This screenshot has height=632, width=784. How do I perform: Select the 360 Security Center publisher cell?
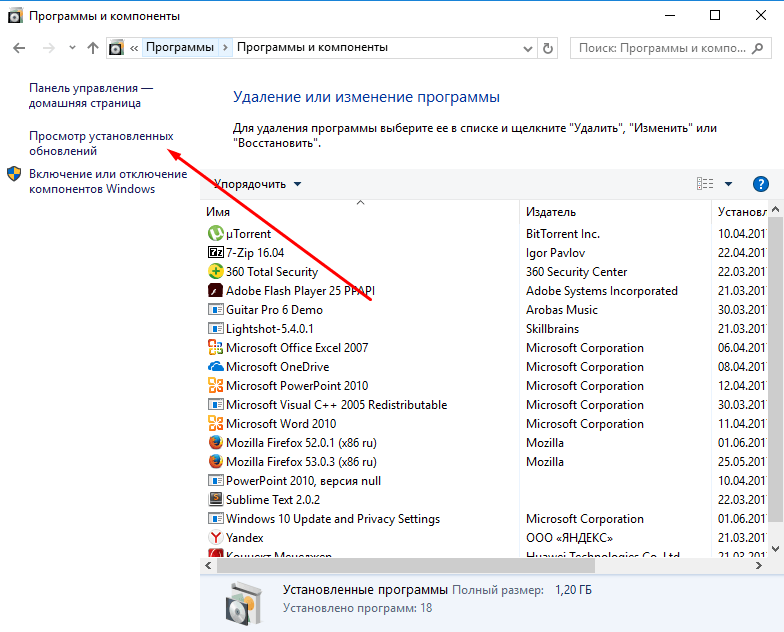[576, 272]
